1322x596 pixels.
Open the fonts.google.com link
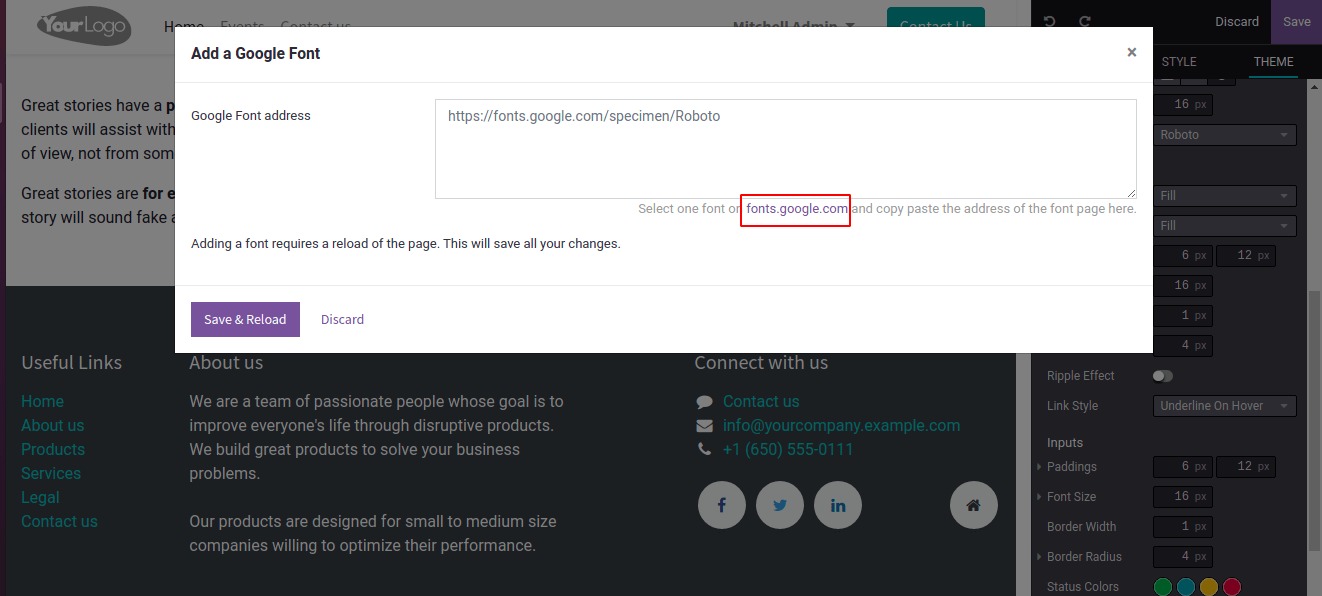(x=796, y=209)
